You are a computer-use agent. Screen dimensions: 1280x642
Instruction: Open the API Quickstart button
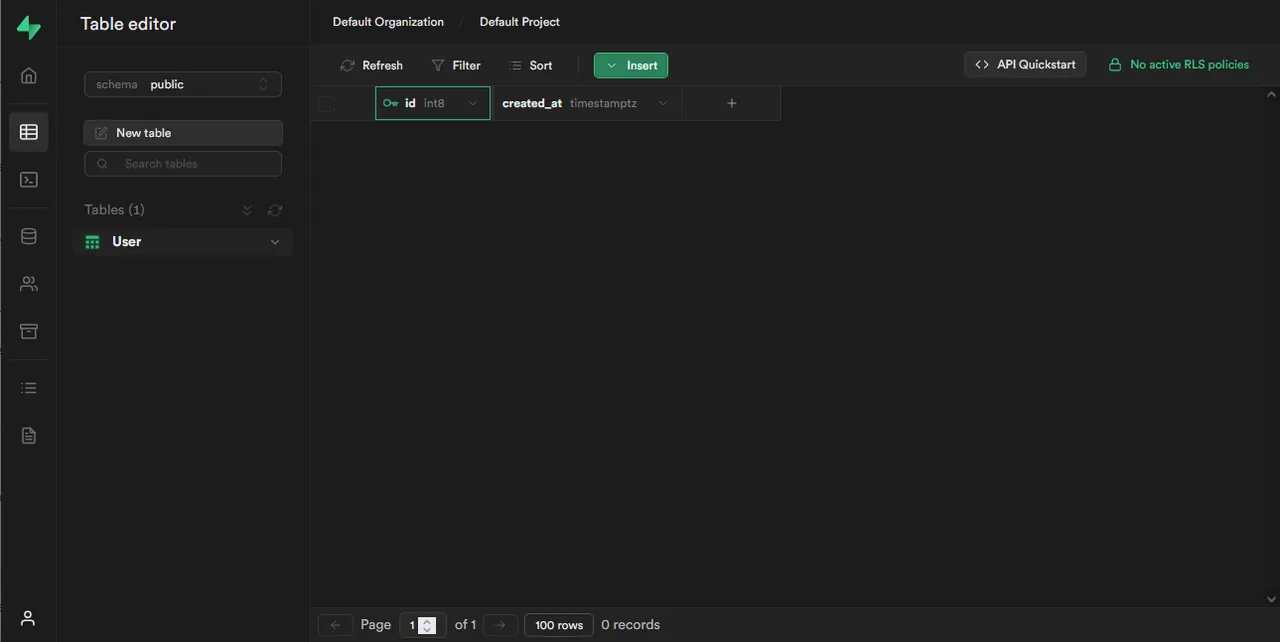tap(1025, 65)
